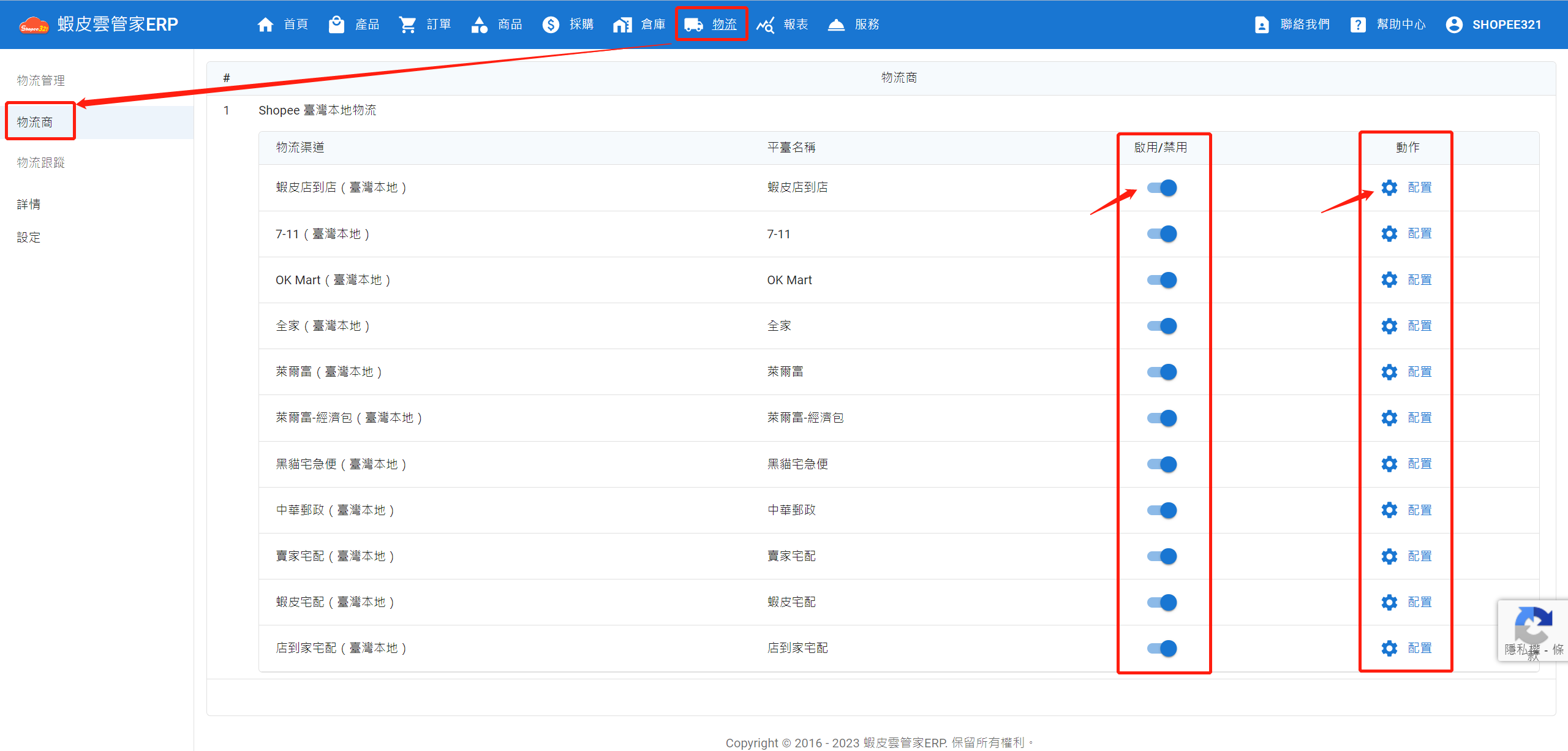The width and height of the screenshot is (1568, 751).
Task: Switch off the OK Mart channel
Action: 1162,280
